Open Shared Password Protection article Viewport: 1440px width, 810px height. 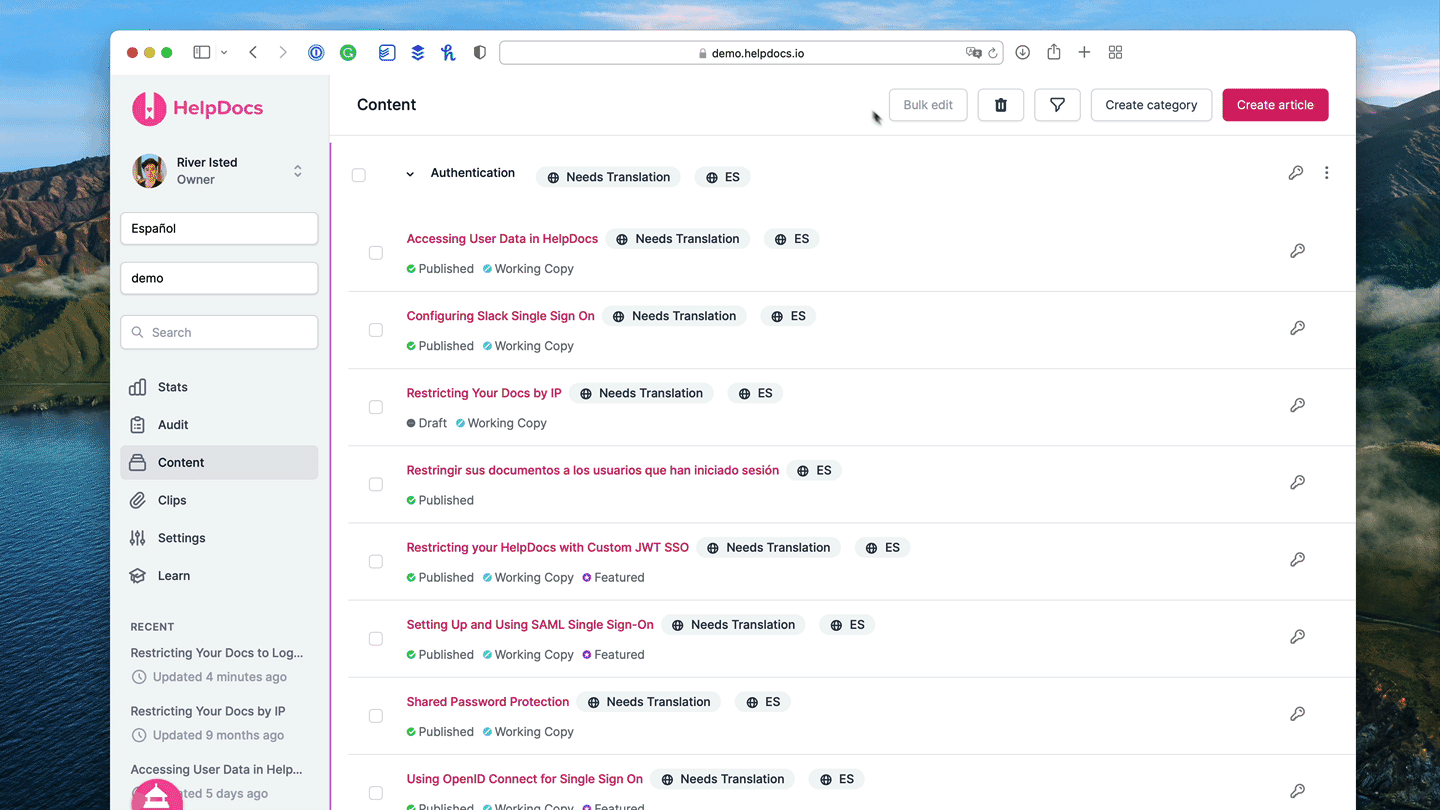pyautogui.click(x=488, y=702)
